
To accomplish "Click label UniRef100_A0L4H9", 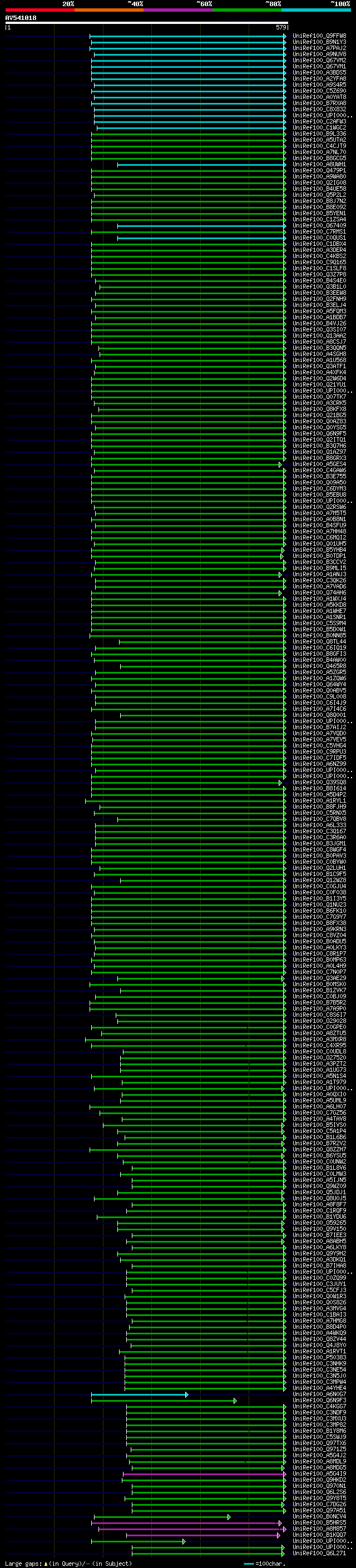I will pos(319,966).
